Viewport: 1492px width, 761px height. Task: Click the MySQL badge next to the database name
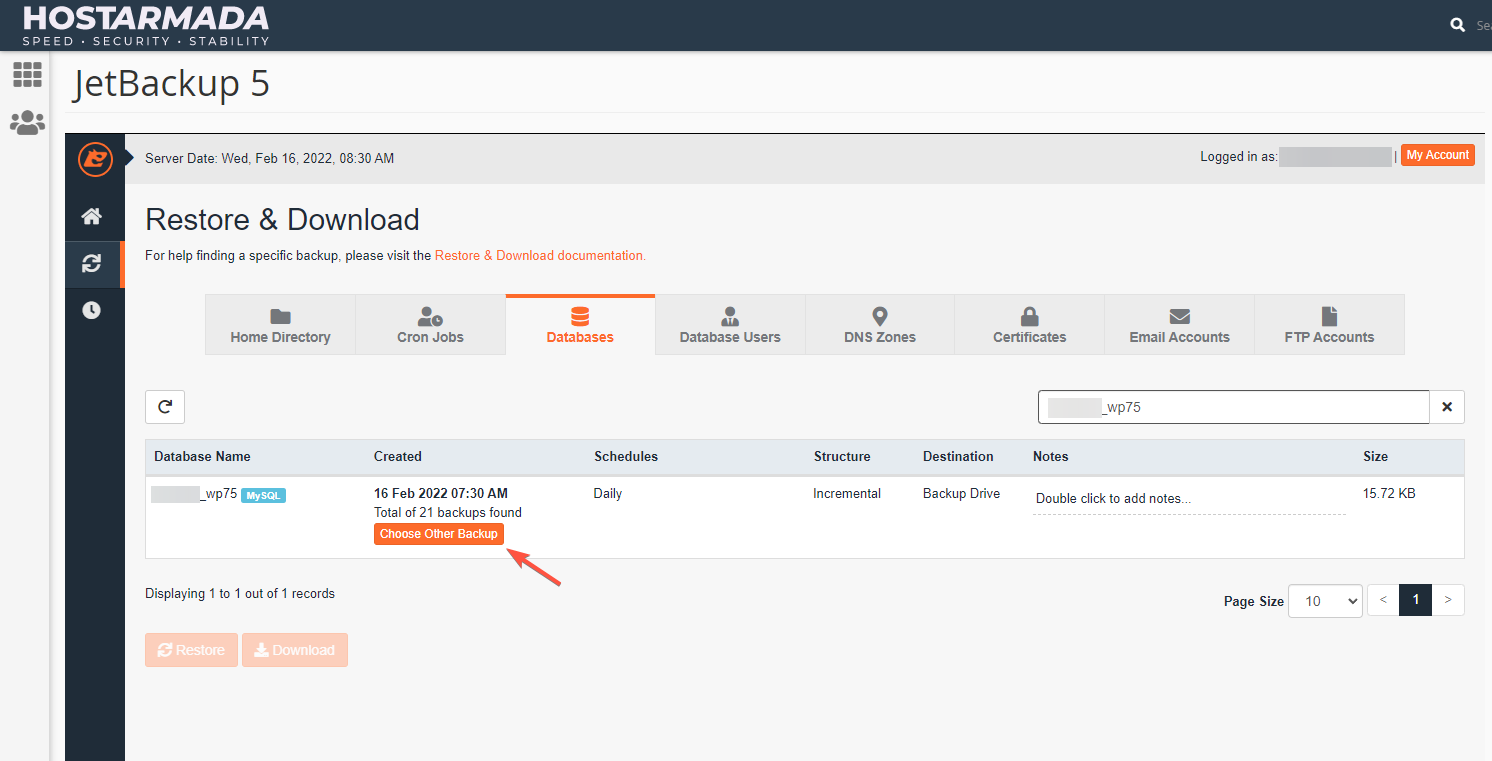[x=263, y=494]
